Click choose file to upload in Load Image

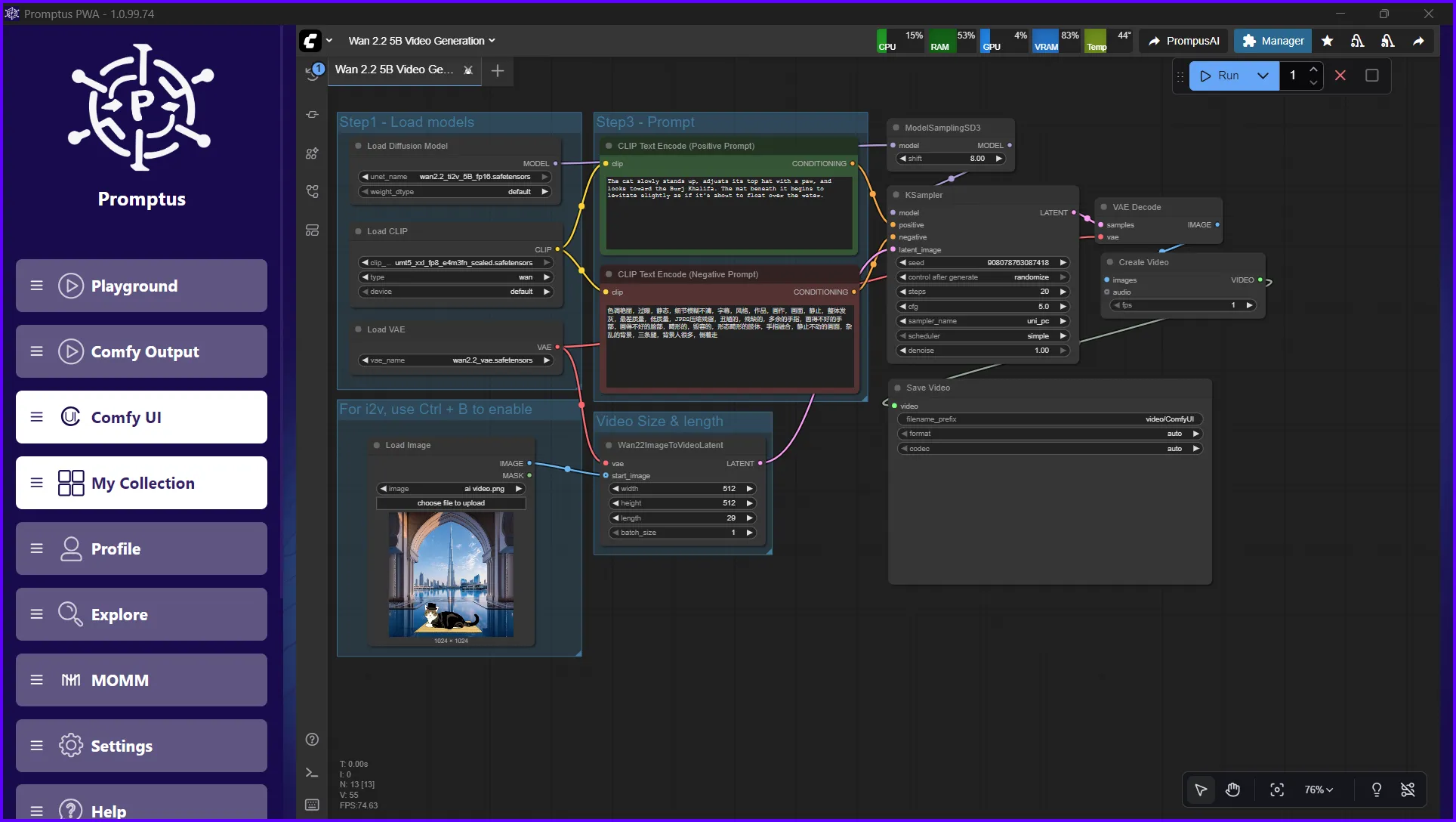coord(451,503)
